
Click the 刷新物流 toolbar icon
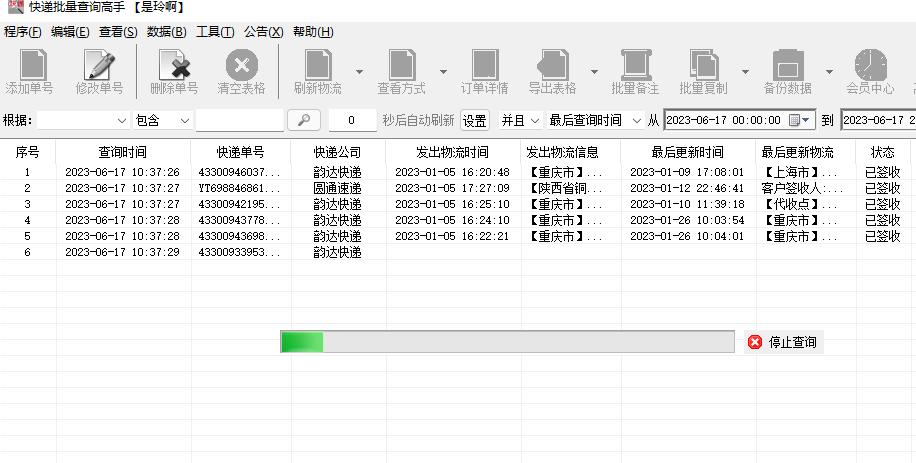point(318,64)
